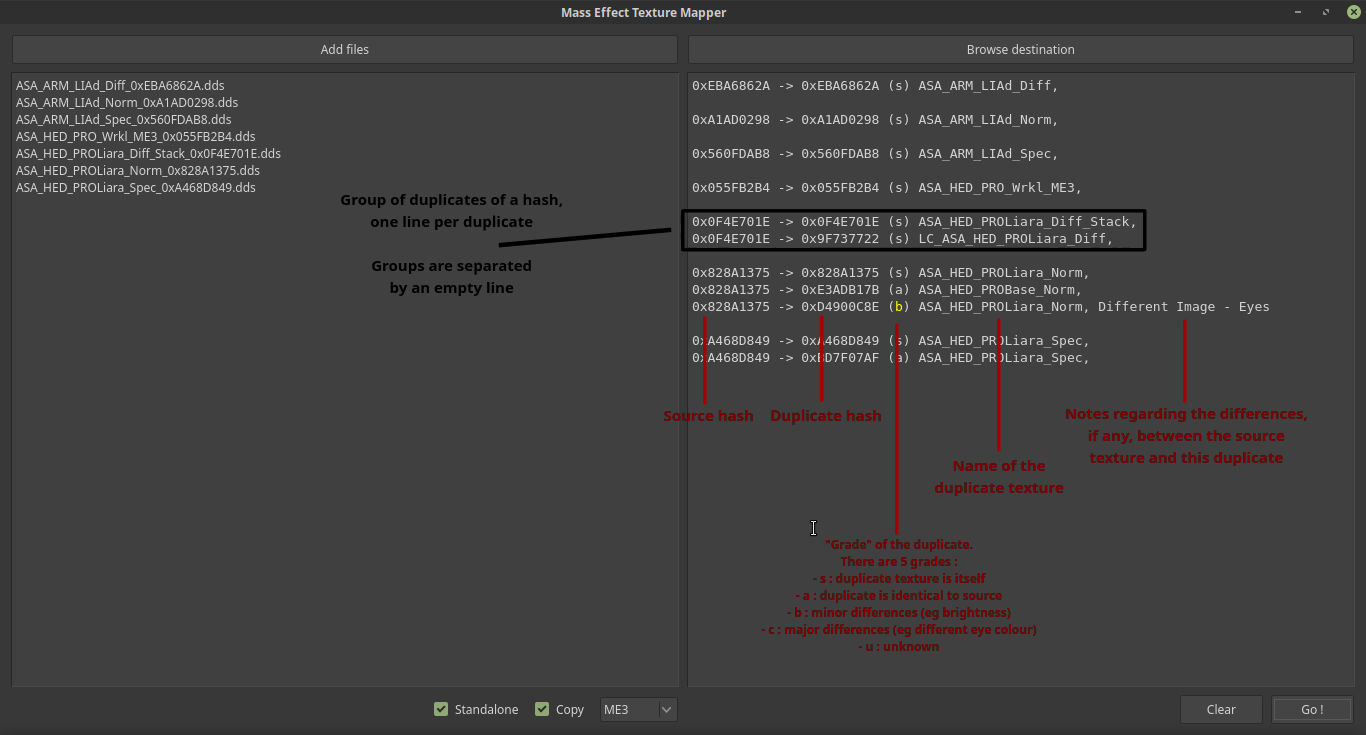Click output line 0x828A1375 (s) ASA_HED_PROLiara_Norm
This screenshot has height=735, width=1366.
(890, 273)
